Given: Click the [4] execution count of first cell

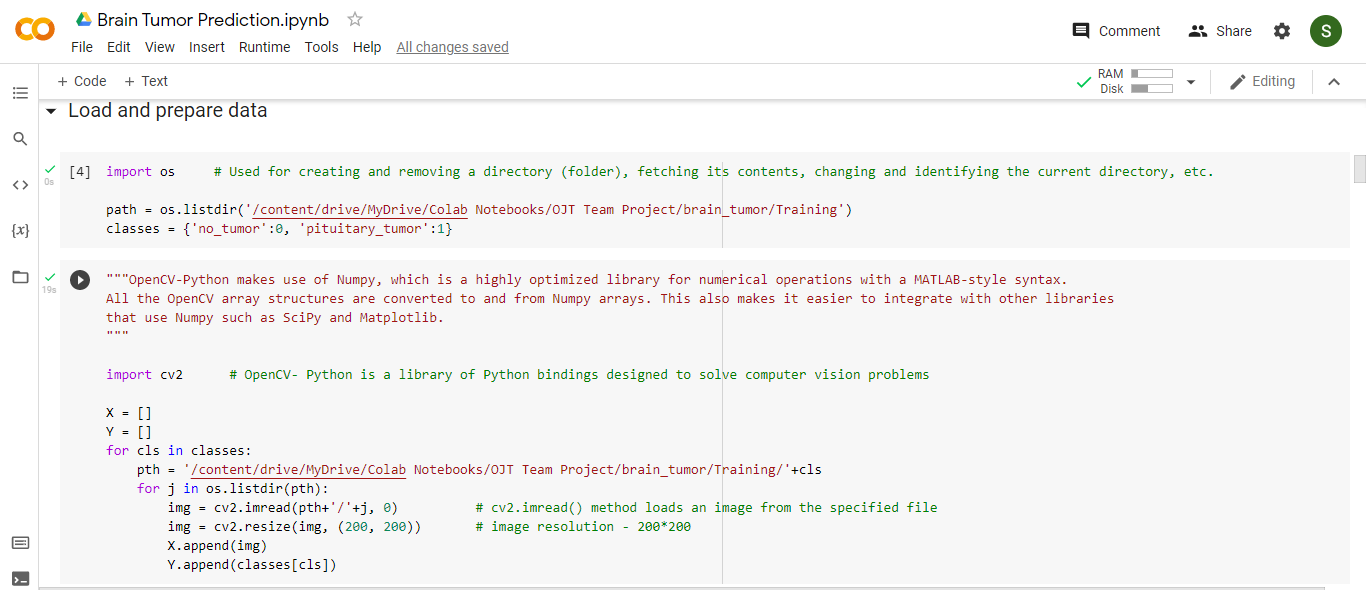Looking at the screenshot, I should pyautogui.click(x=80, y=171).
